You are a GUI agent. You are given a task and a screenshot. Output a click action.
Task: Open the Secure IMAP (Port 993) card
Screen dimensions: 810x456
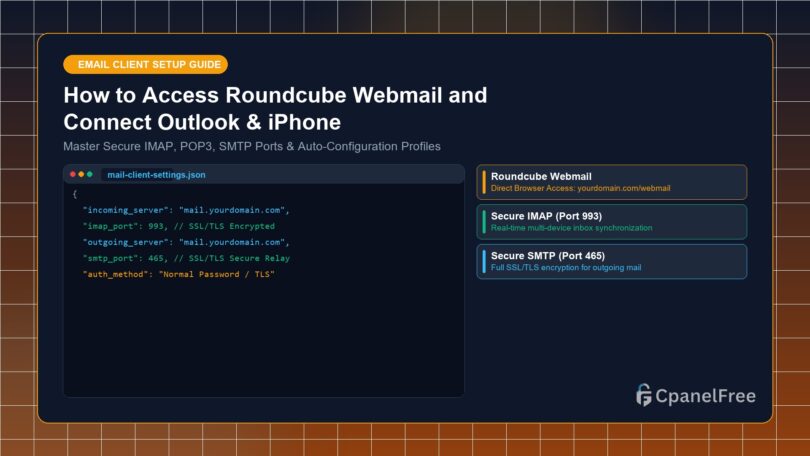(x=612, y=222)
